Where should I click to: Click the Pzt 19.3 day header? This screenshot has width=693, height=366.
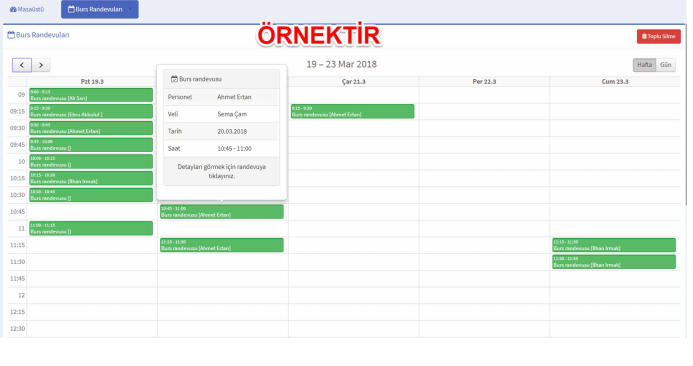point(92,82)
